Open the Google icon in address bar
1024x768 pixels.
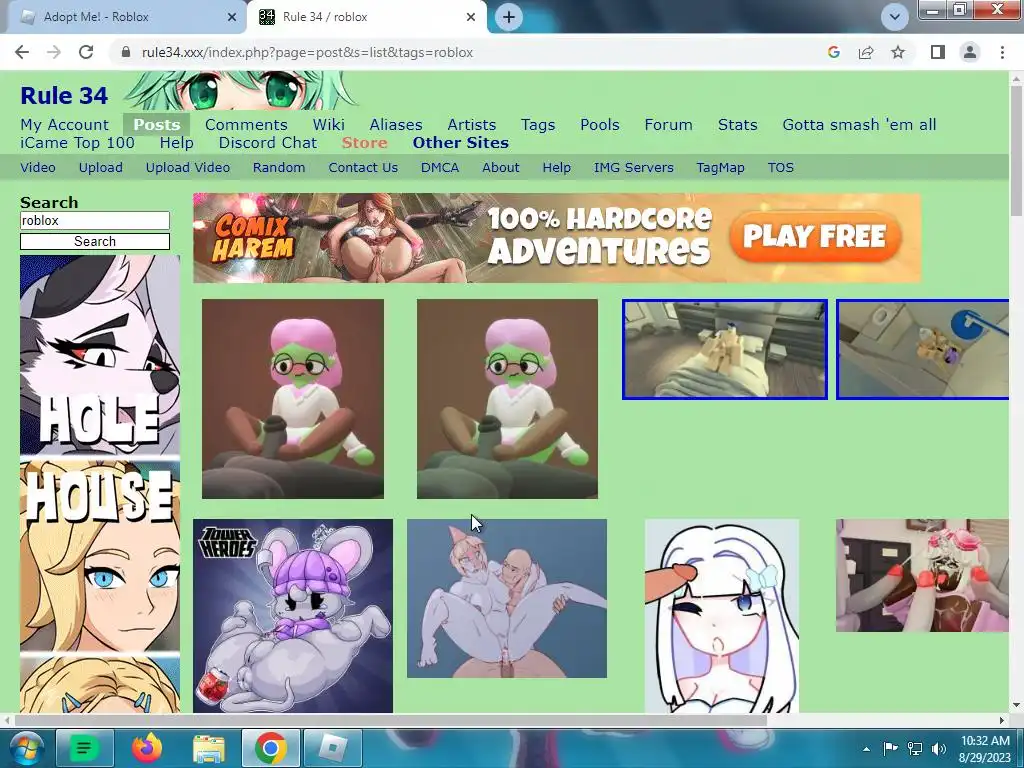click(833, 52)
